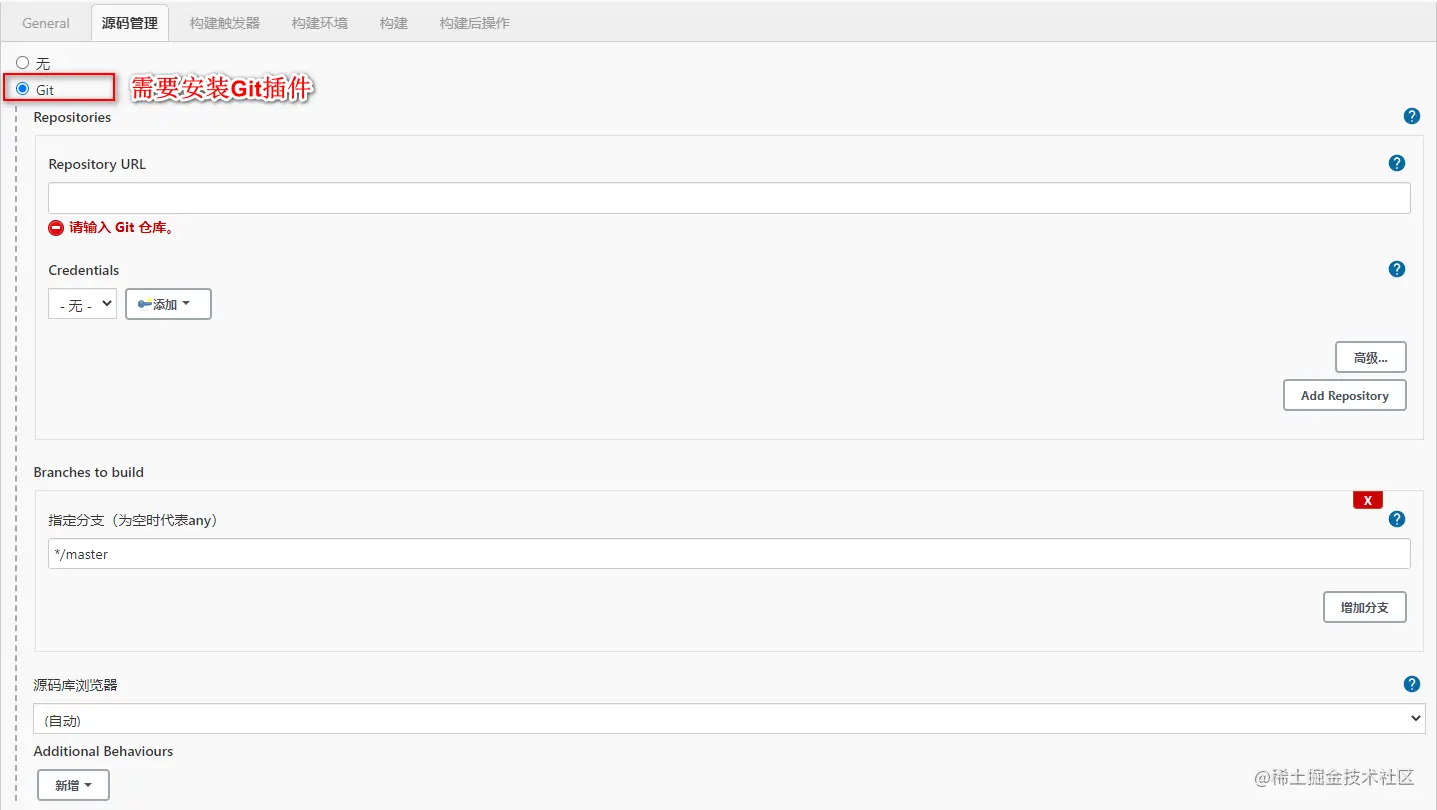The width and height of the screenshot is (1437, 810).
Task: Expand the 添加 credentials dropdown button
Action: 168,304
